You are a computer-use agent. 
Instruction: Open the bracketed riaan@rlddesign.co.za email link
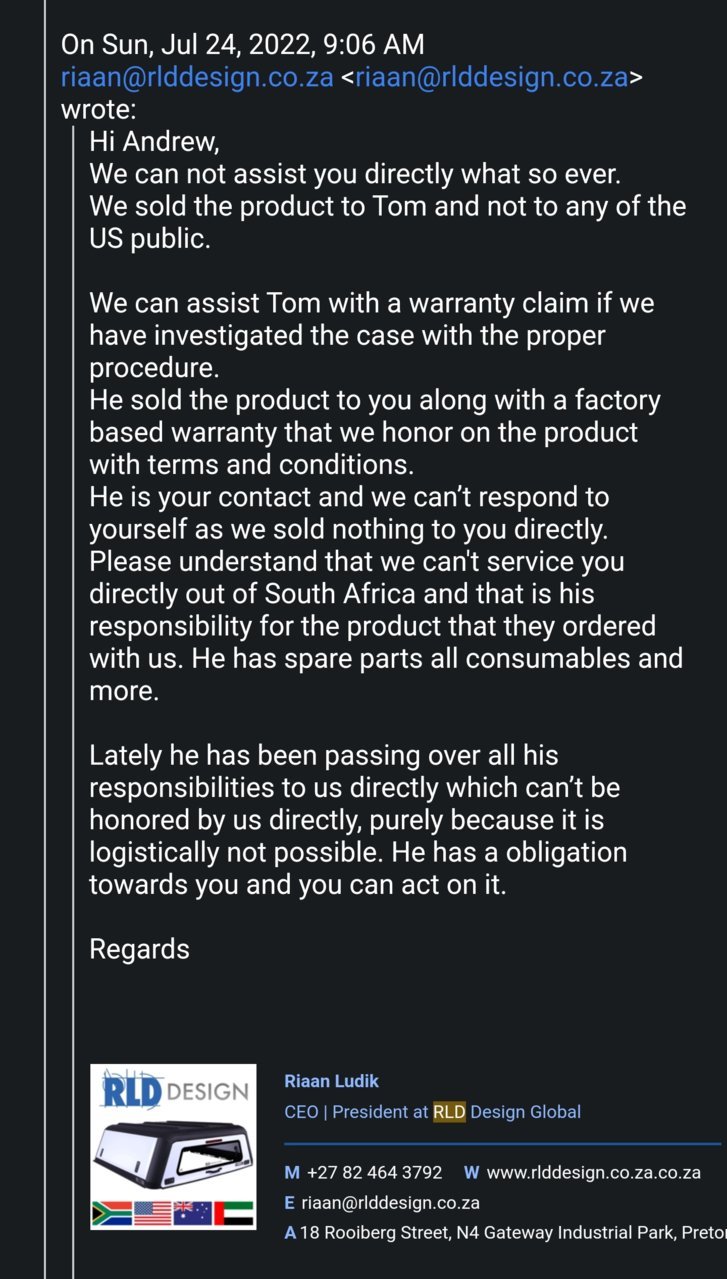(492, 78)
